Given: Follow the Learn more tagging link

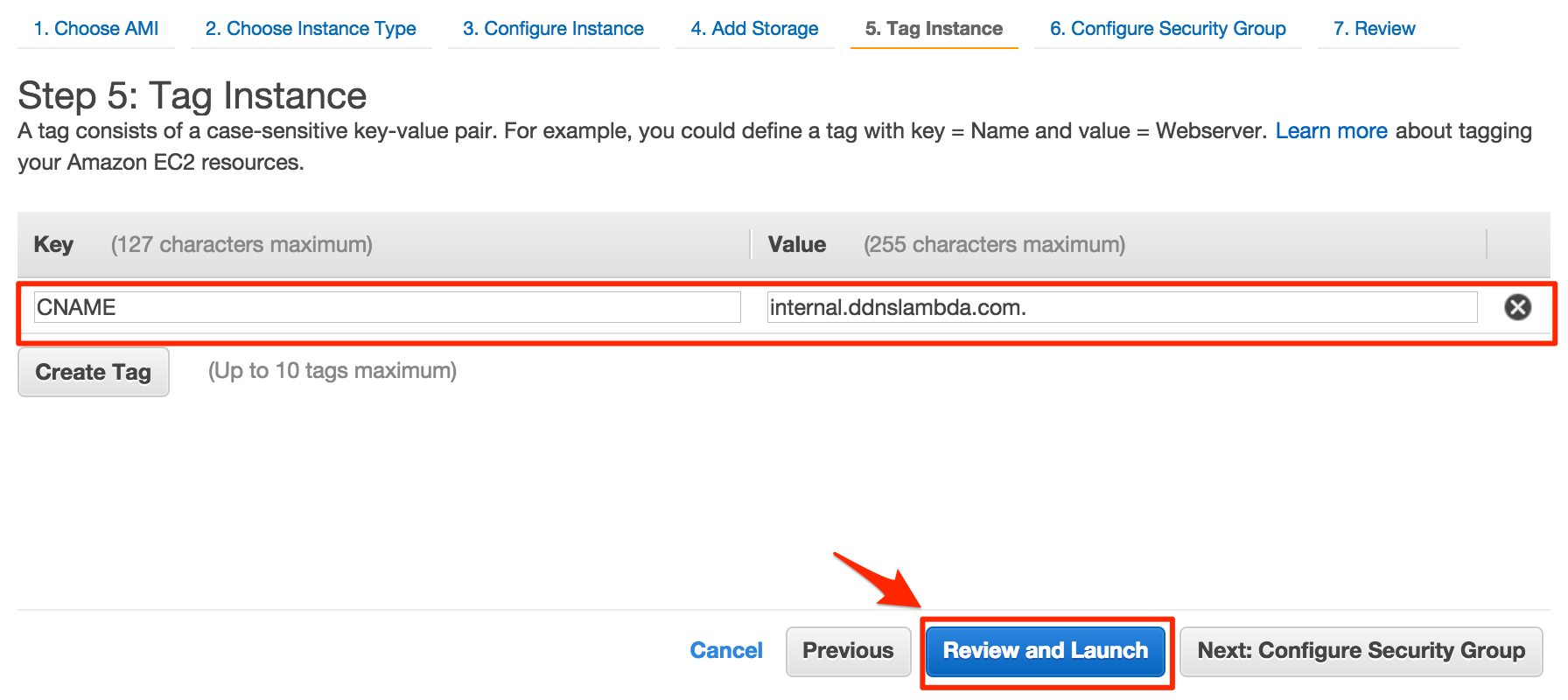Looking at the screenshot, I should click(x=1331, y=130).
